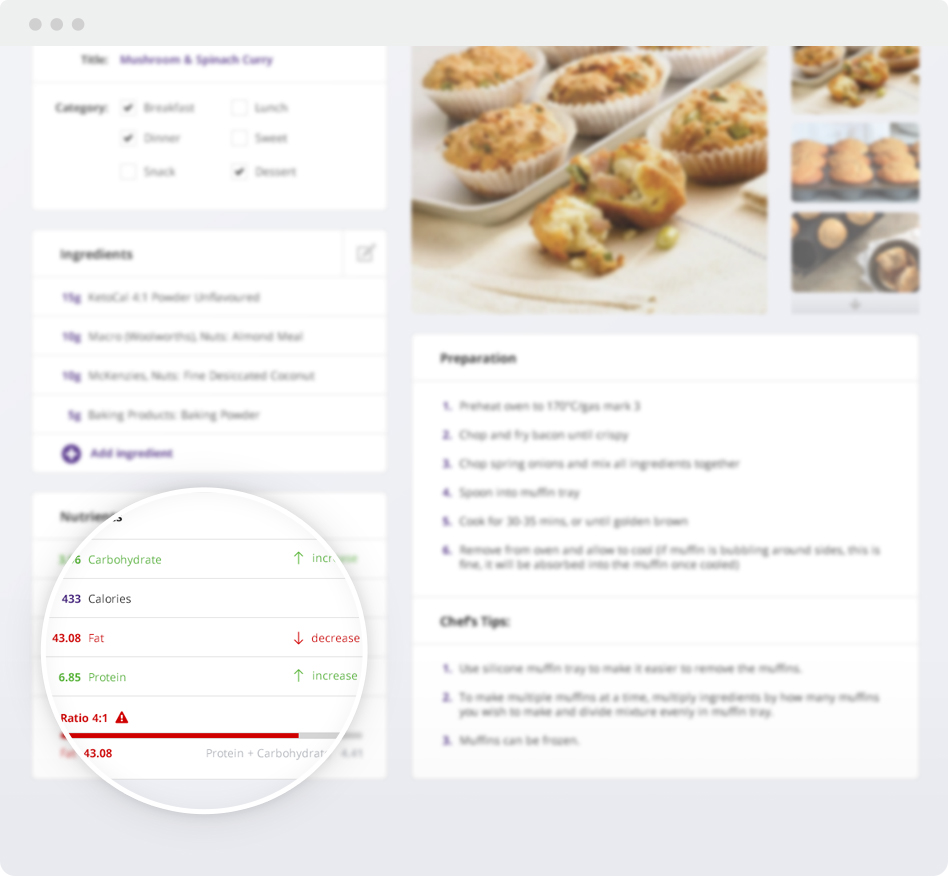Enable the Lunch category checkbox
Image resolution: width=948 pixels, height=876 pixels.
click(239, 108)
